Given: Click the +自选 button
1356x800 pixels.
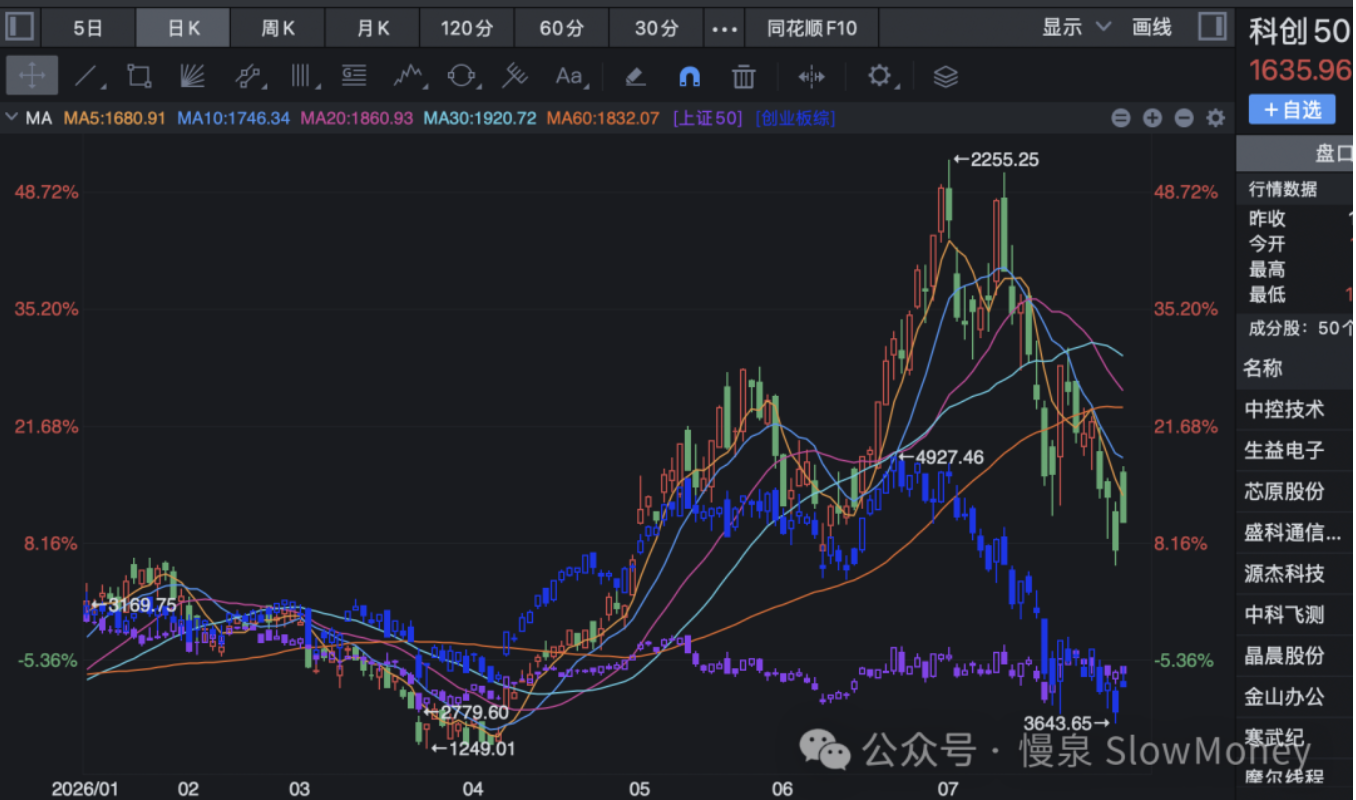Looking at the screenshot, I should (1292, 109).
